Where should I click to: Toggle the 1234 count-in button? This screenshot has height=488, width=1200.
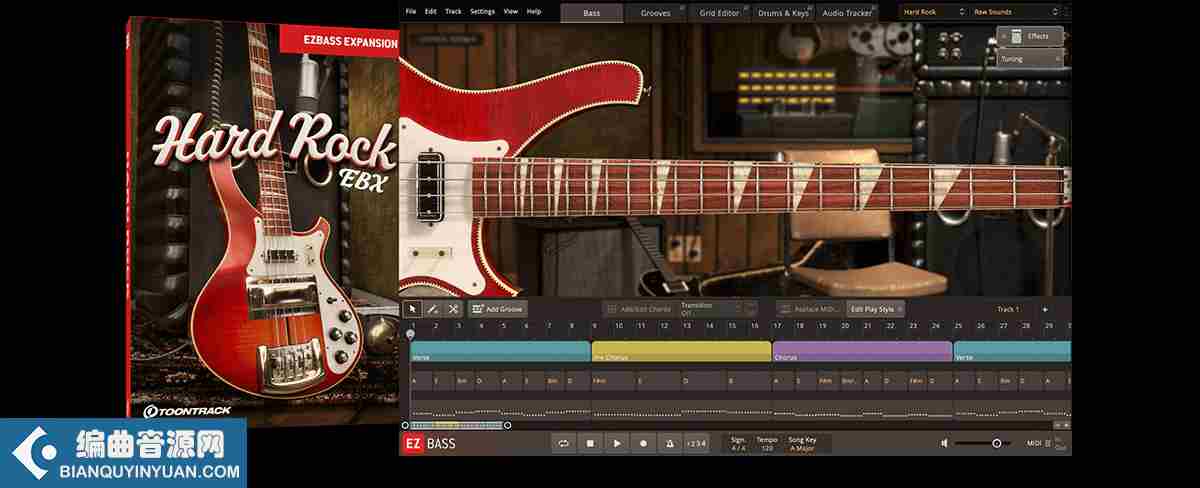pyautogui.click(x=696, y=443)
